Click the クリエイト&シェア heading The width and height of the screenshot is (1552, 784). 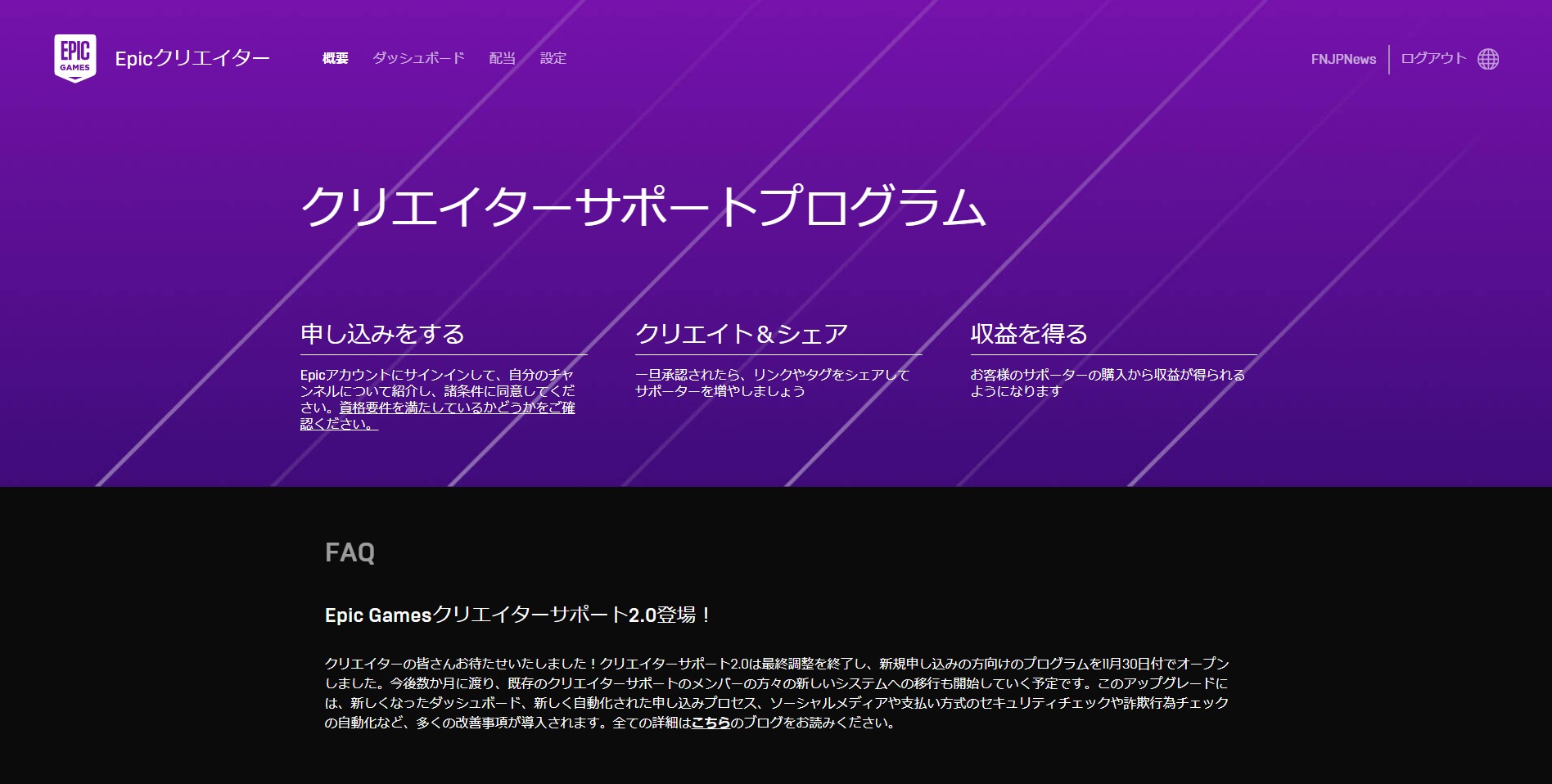pyautogui.click(x=742, y=334)
